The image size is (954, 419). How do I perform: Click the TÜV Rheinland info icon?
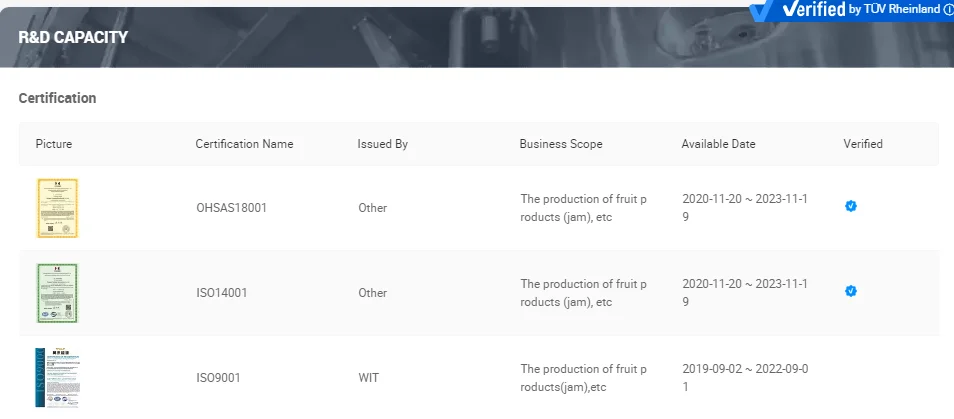(948, 9)
